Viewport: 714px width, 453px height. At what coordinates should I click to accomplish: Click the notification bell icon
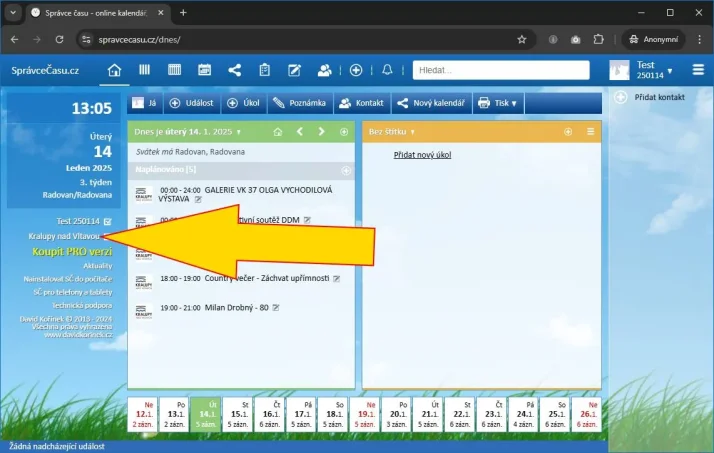[x=388, y=70]
